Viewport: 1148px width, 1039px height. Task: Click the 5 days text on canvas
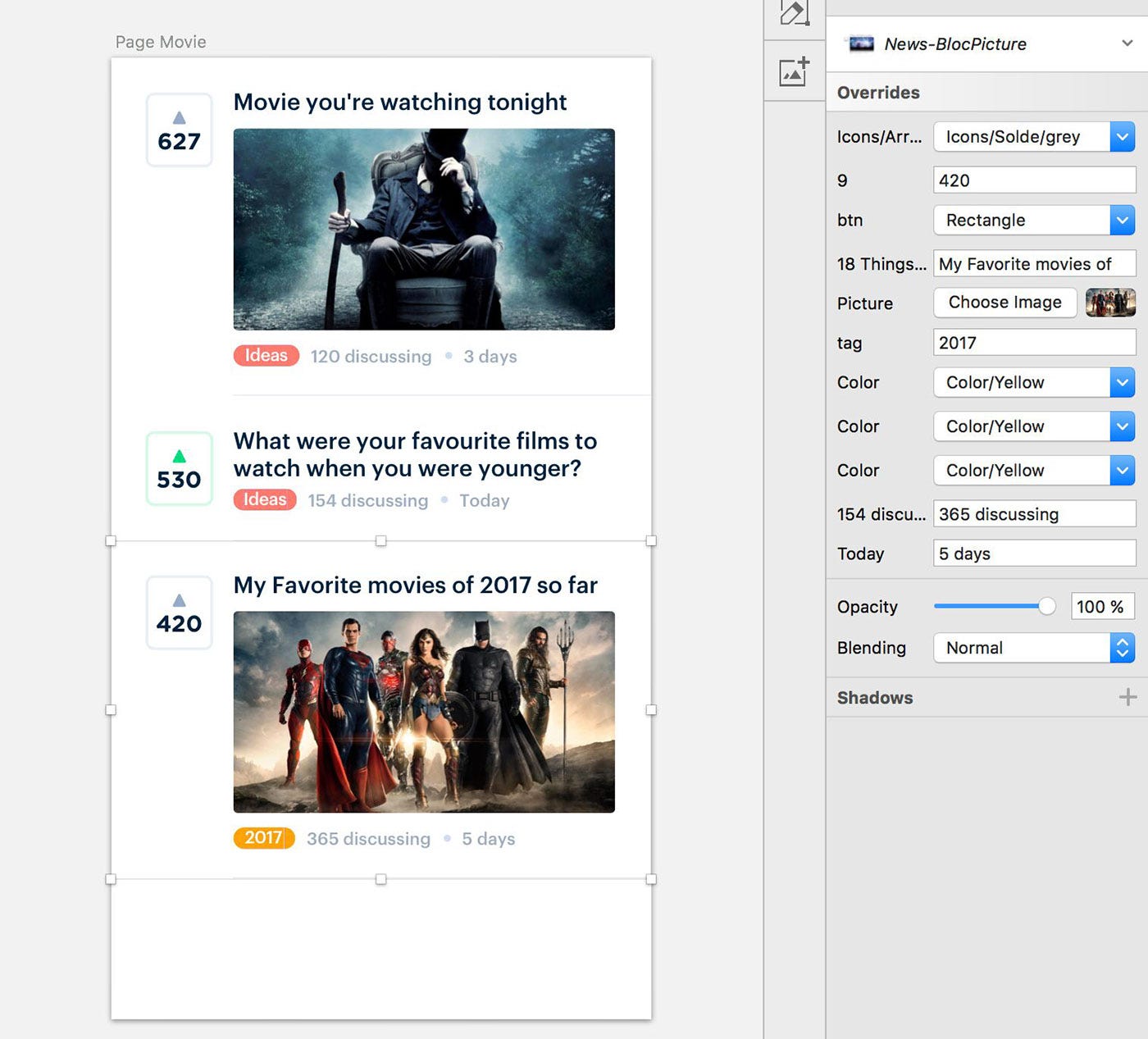489,839
